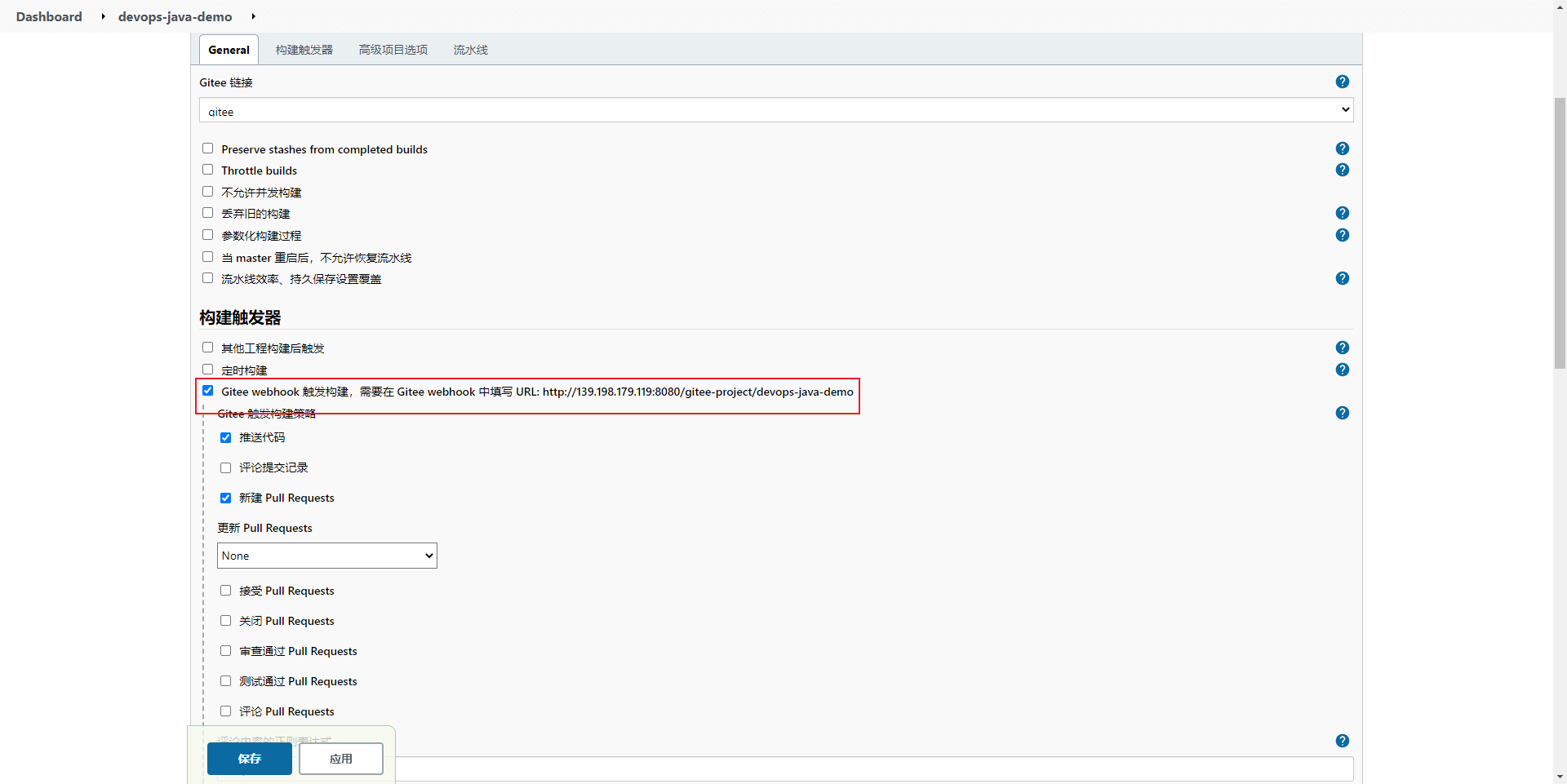The image size is (1567, 784).
Task: Open help for Gitee 链接 setting
Action: 1342,82
